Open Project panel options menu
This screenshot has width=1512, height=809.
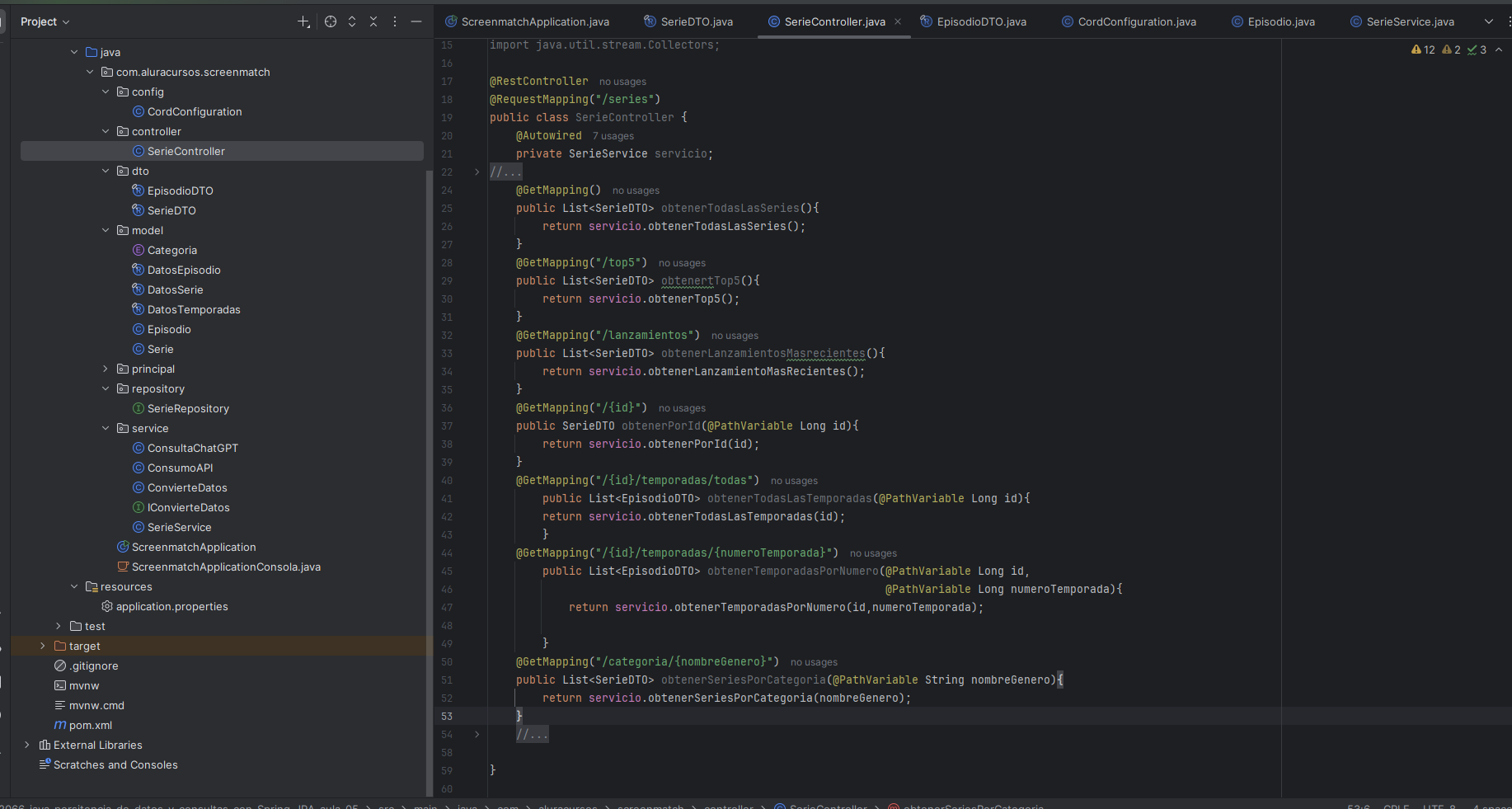(x=395, y=21)
